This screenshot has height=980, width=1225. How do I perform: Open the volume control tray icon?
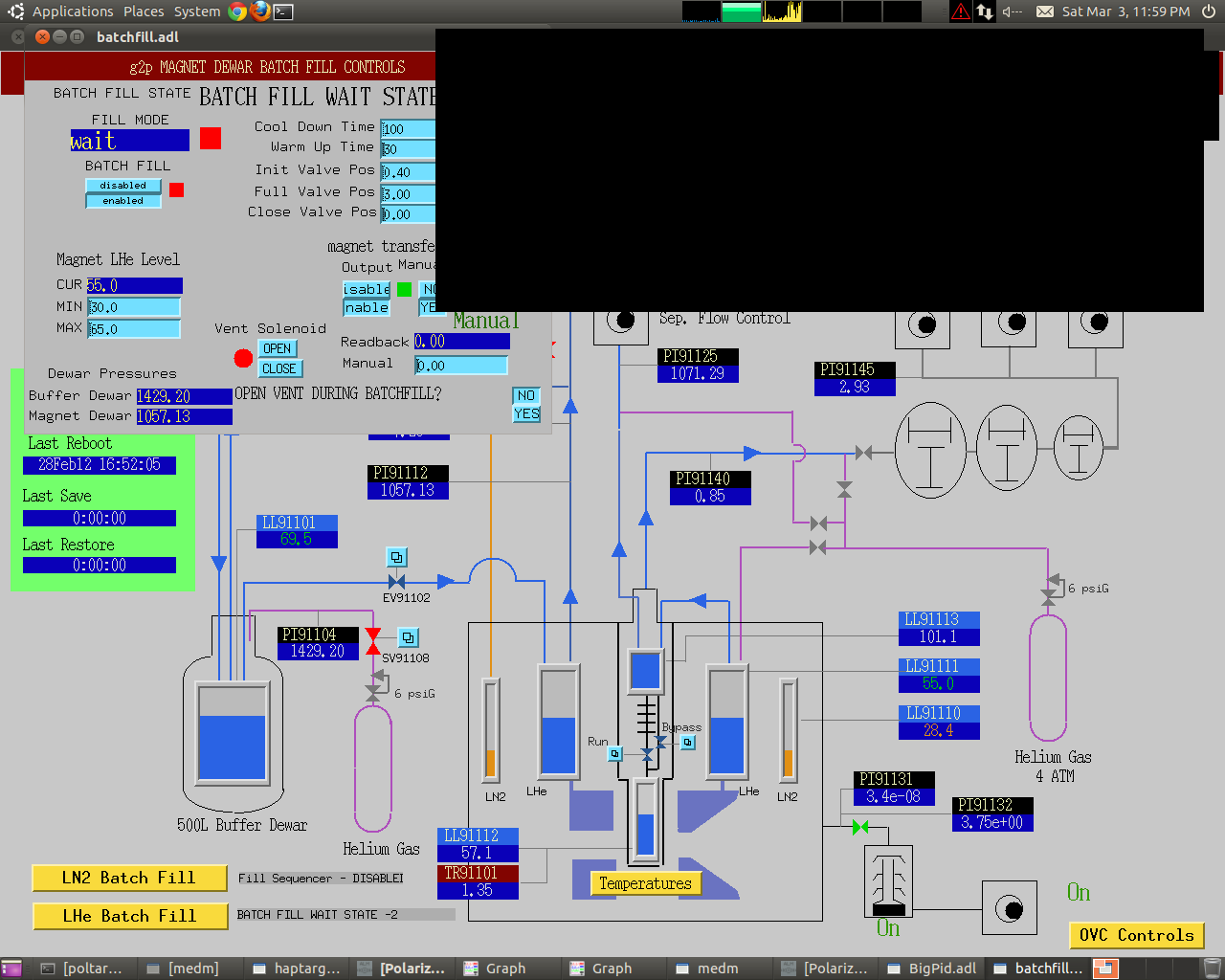[x=1013, y=11]
